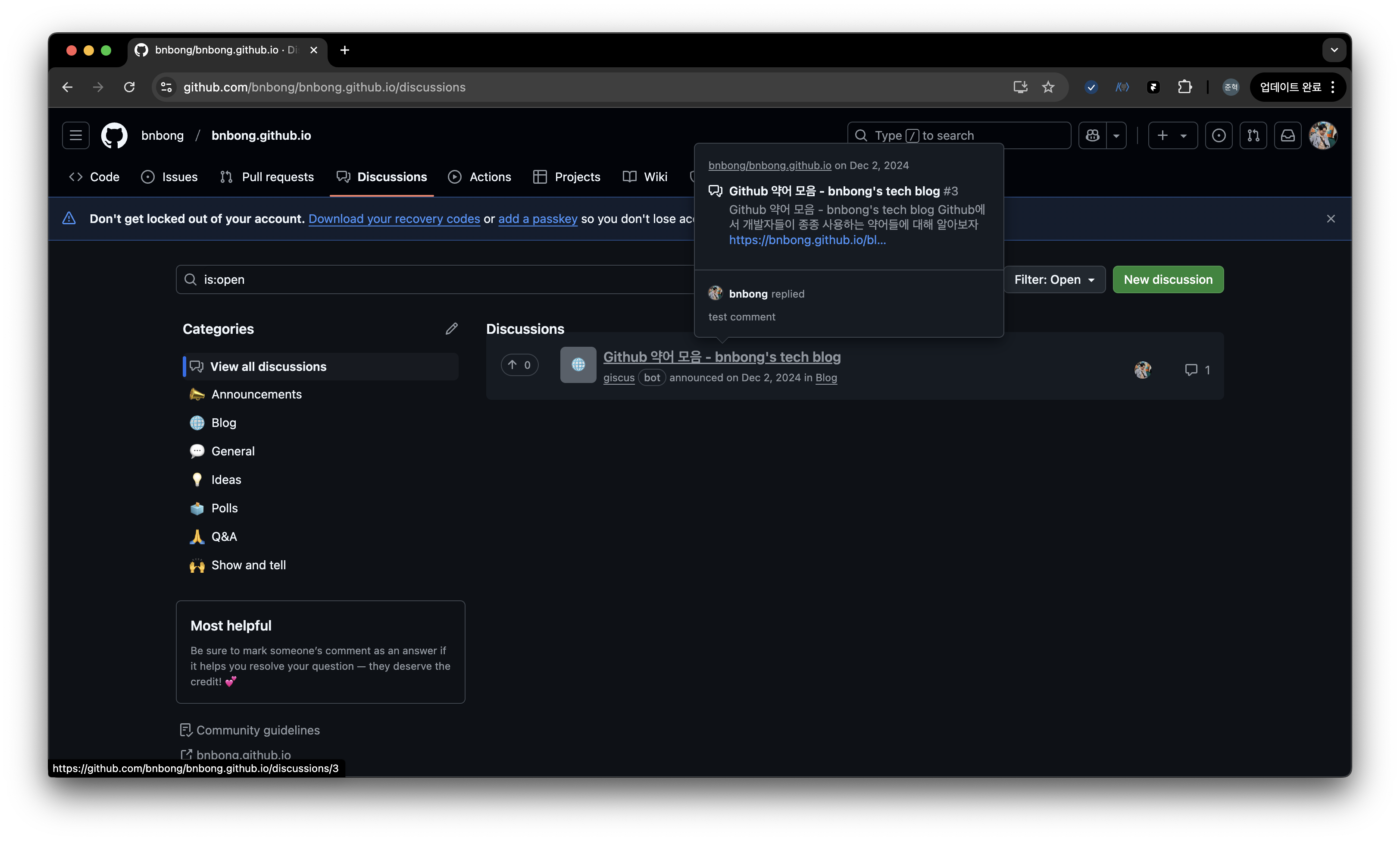Open the Github 약어 모음 discussion title
1400x841 pixels.
point(722,357)
